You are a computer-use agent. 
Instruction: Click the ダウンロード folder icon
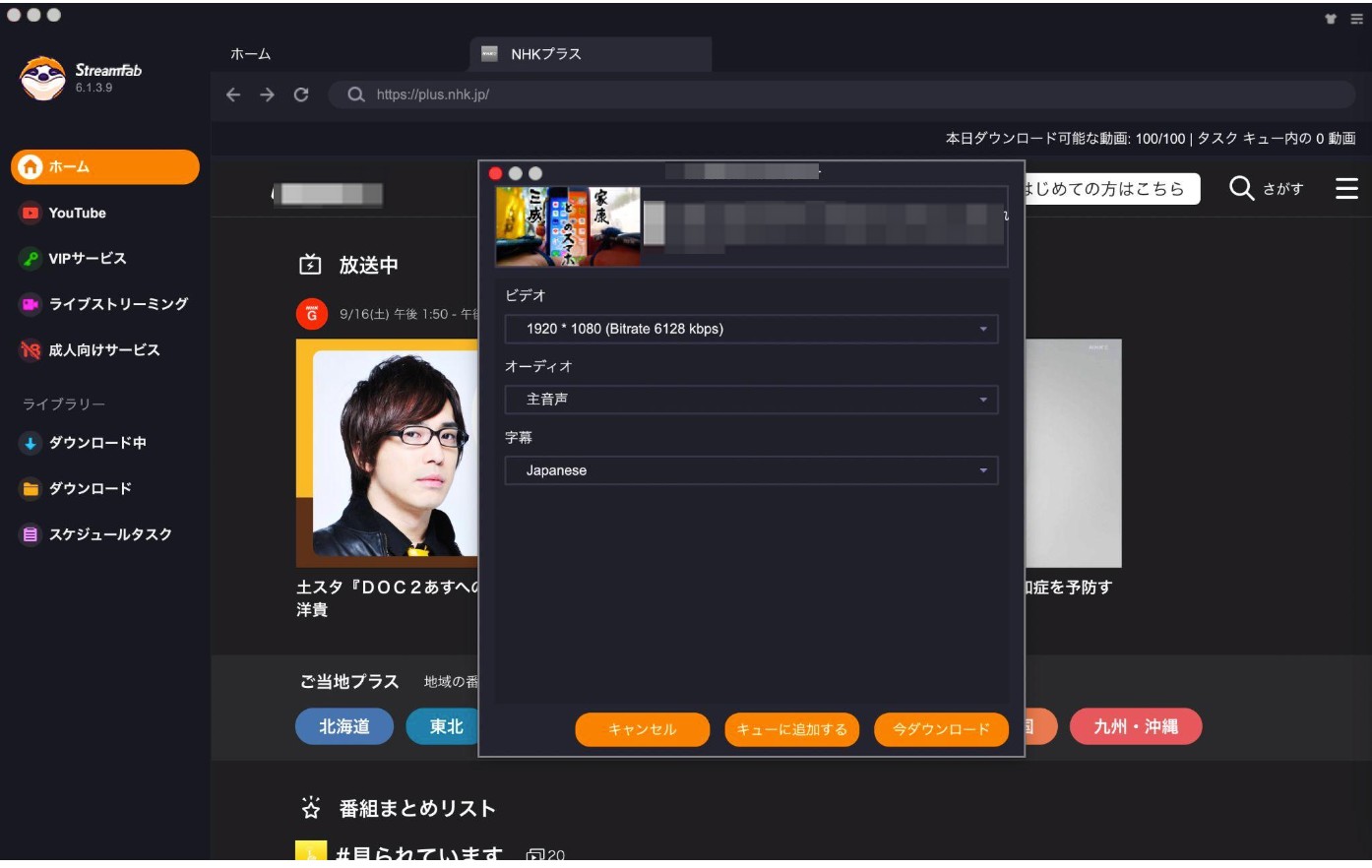31,488
